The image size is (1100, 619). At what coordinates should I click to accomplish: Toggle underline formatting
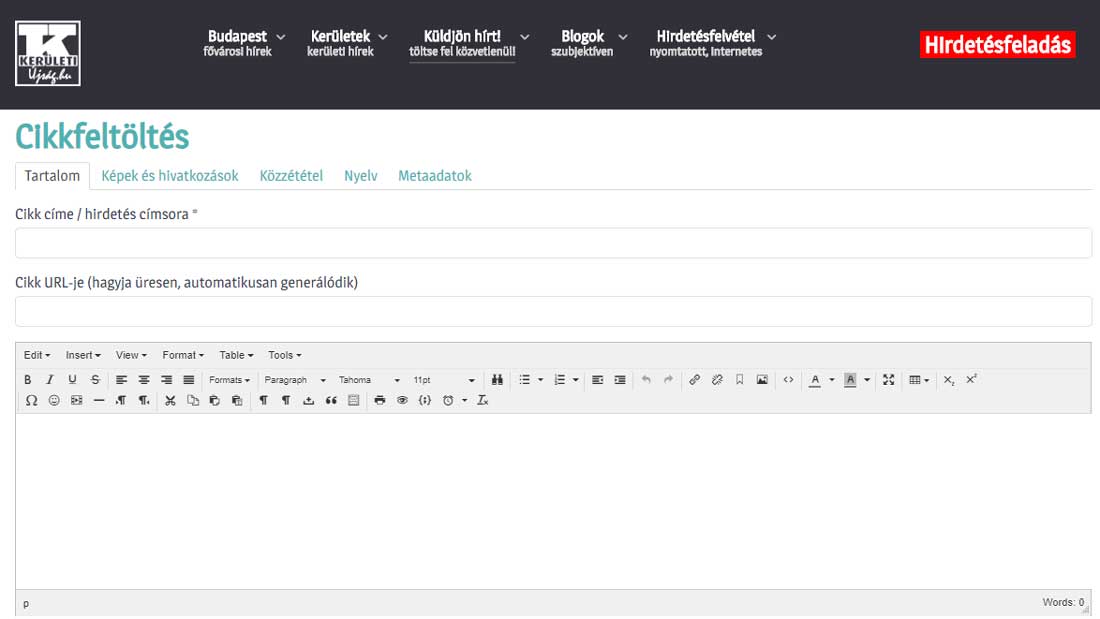point(72,380)
